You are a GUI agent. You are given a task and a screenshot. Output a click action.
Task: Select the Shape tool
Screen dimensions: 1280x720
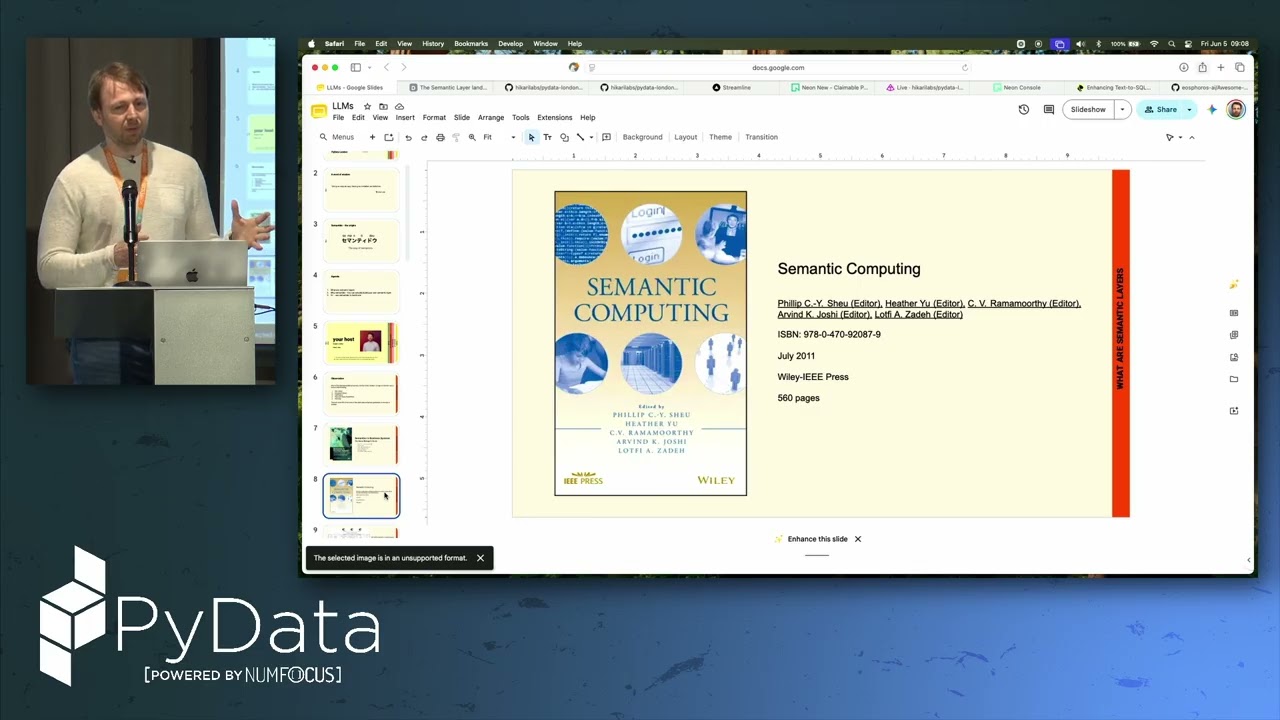pos(564,137)
